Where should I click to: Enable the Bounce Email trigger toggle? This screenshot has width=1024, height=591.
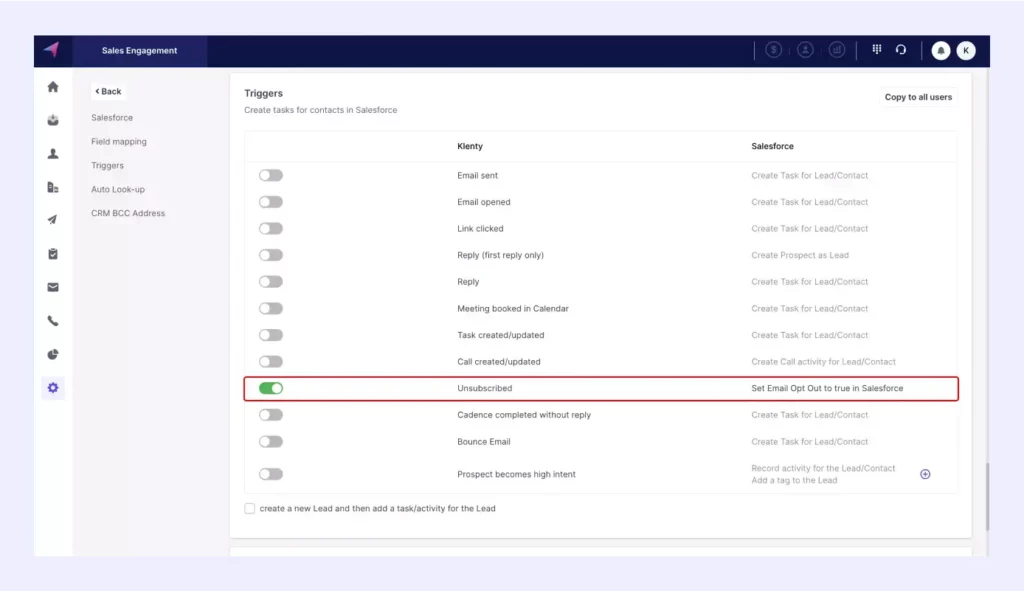pyautogui.click(x=270, y=441)
